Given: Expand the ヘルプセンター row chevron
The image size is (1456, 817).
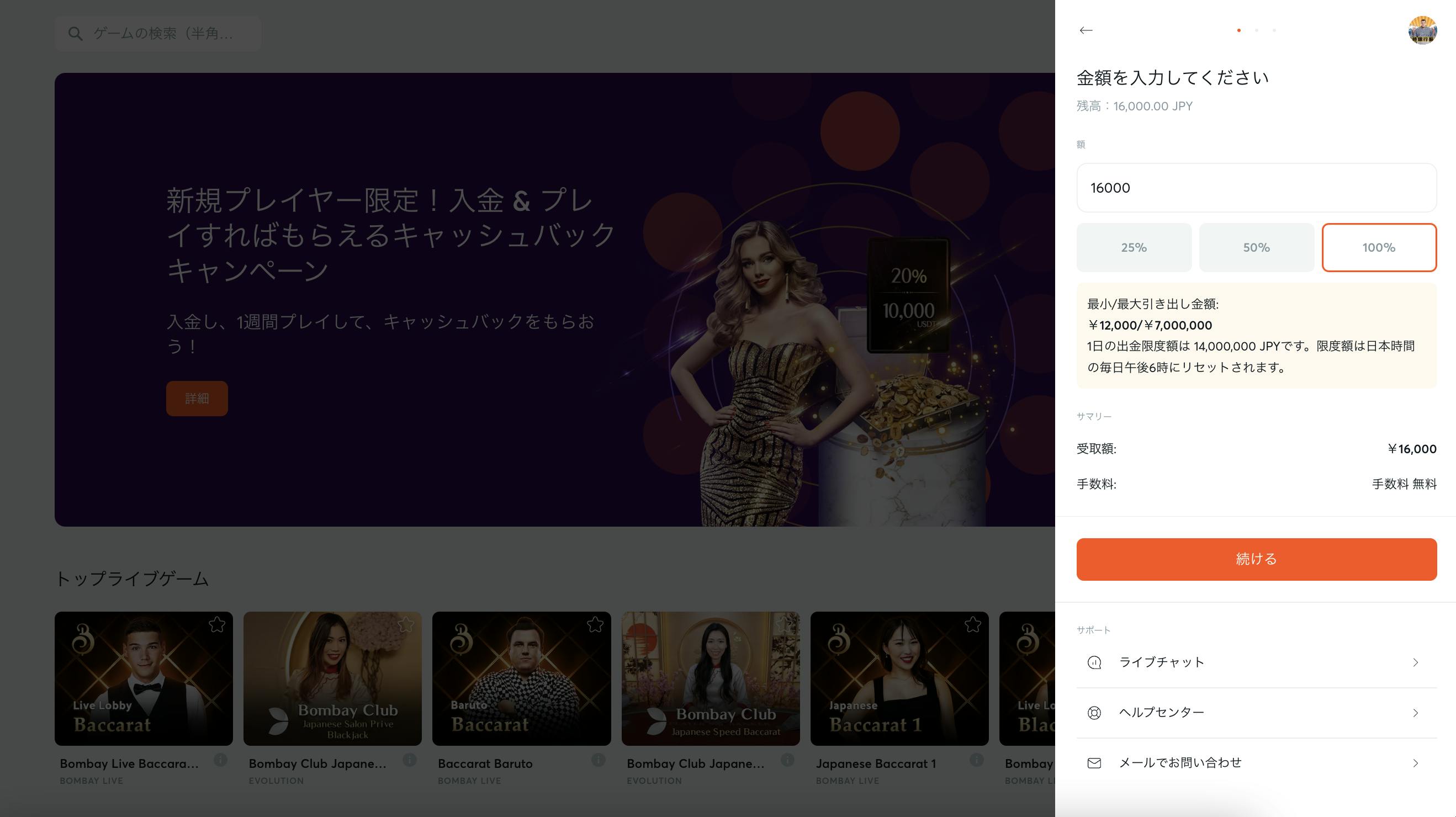Looking at the screenshot, I should click(x=1415, y=713).
